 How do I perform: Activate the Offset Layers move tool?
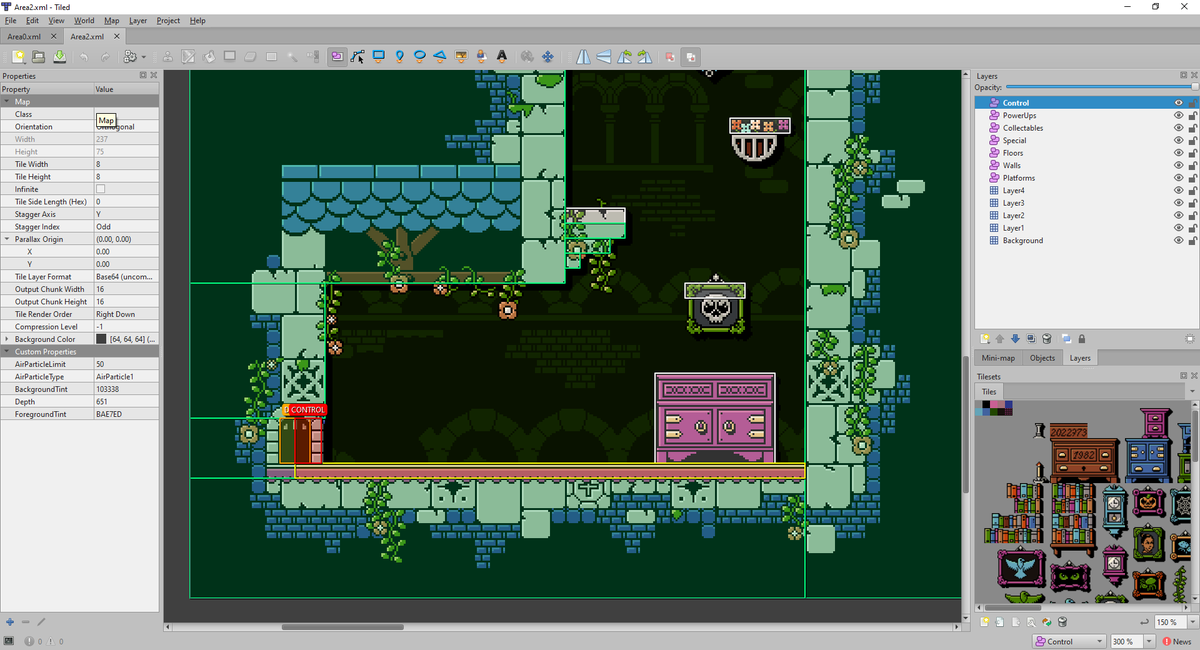548,56
